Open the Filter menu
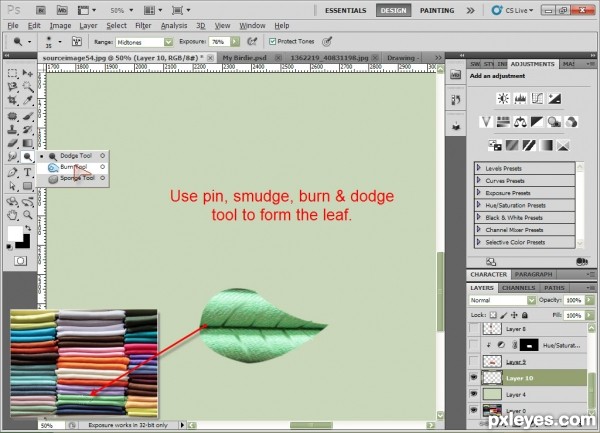600x433 pixels. (x=143, y=26)
